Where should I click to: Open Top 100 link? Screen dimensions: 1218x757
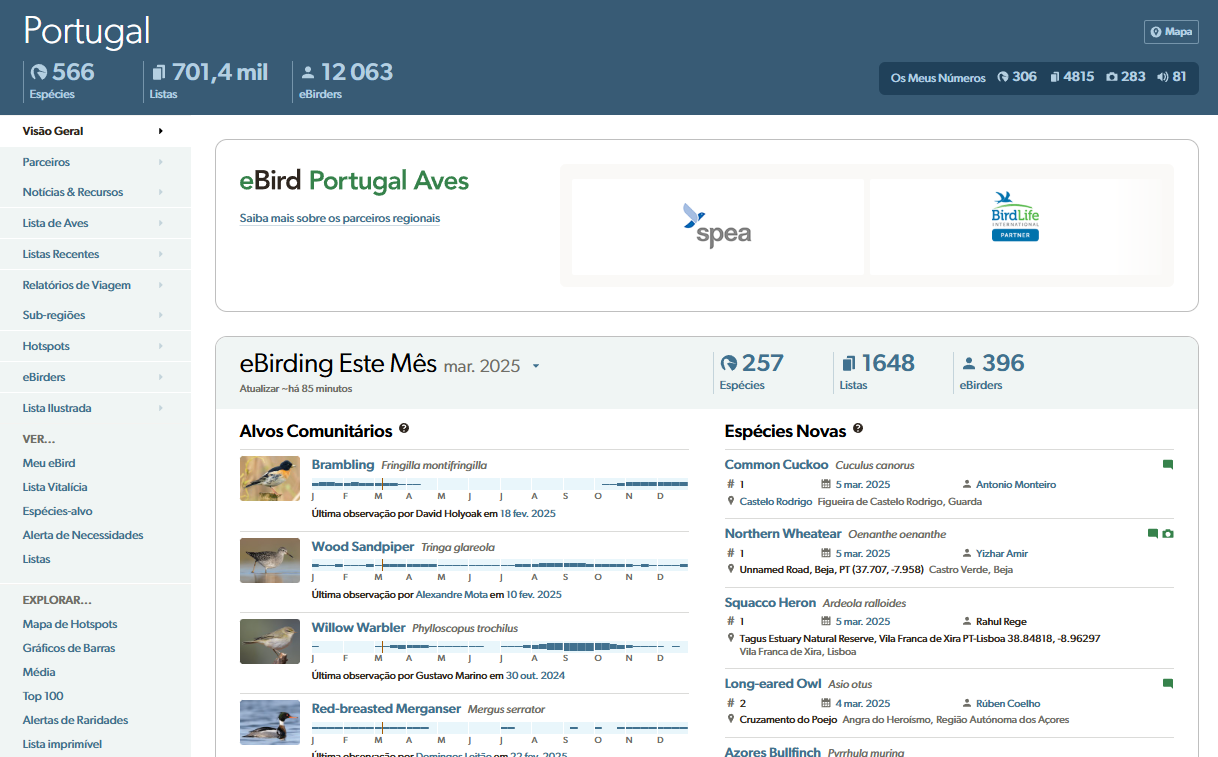[x=43, y=696]
